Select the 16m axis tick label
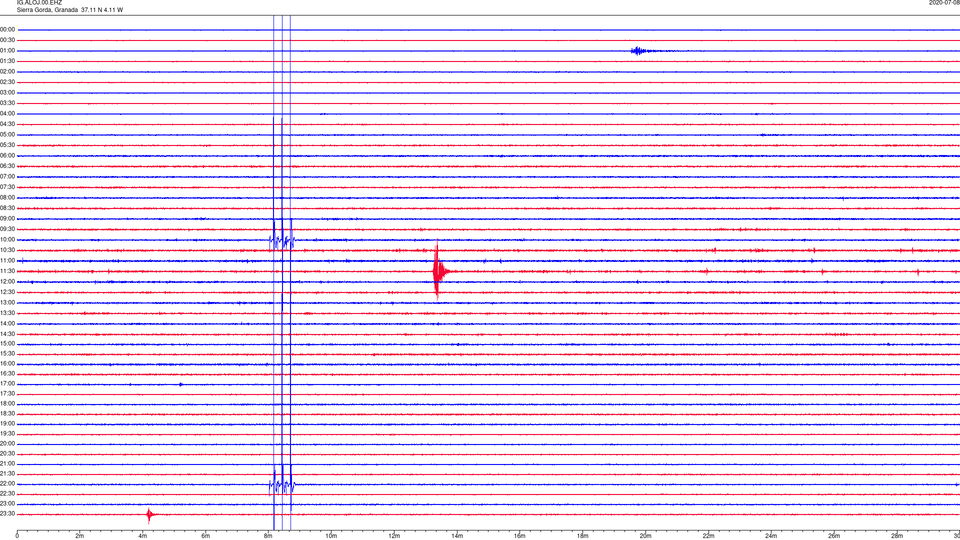Screen dimensions: 960x540 (520, 536)
